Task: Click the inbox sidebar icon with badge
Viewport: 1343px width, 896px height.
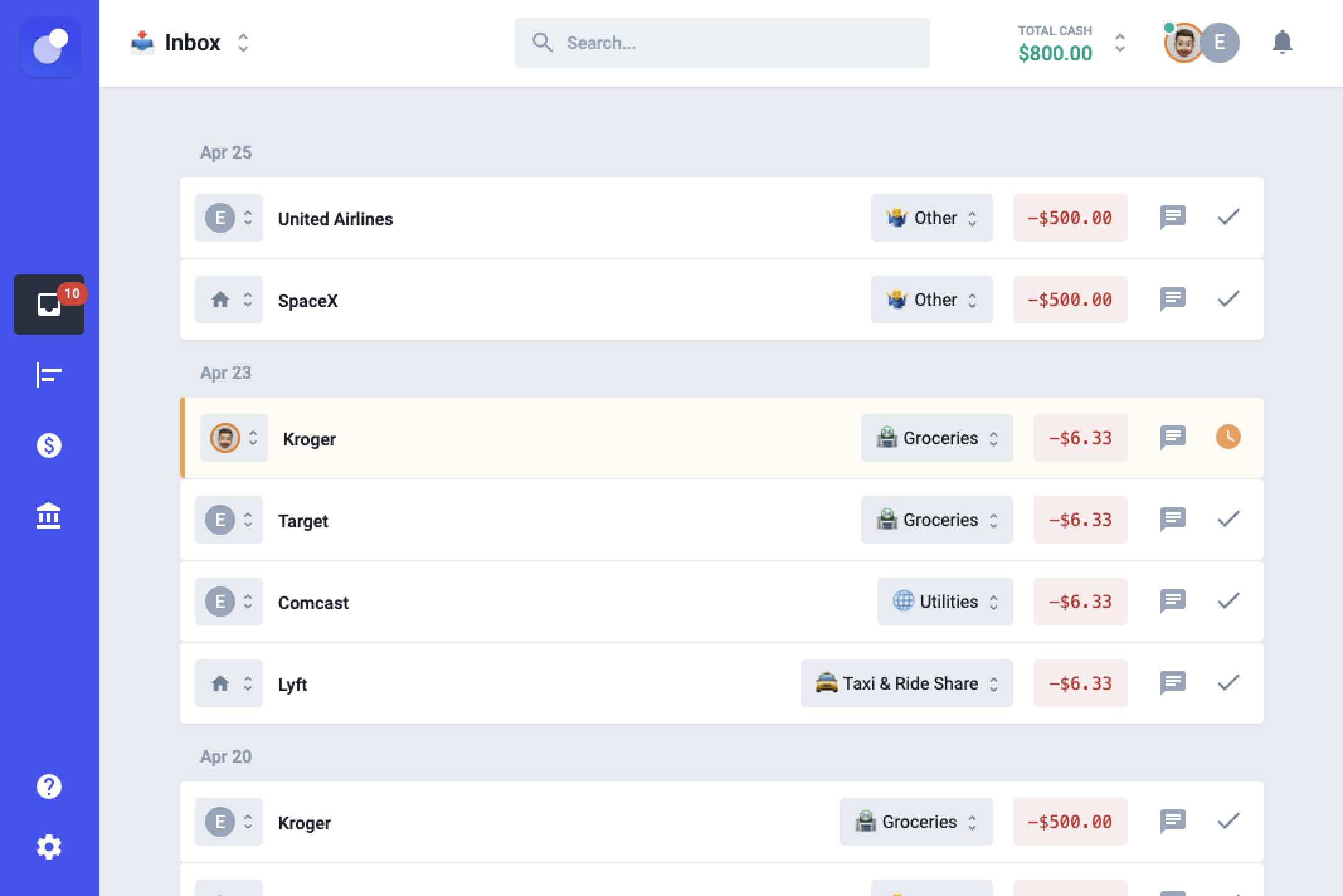Action: click(49, 305)
